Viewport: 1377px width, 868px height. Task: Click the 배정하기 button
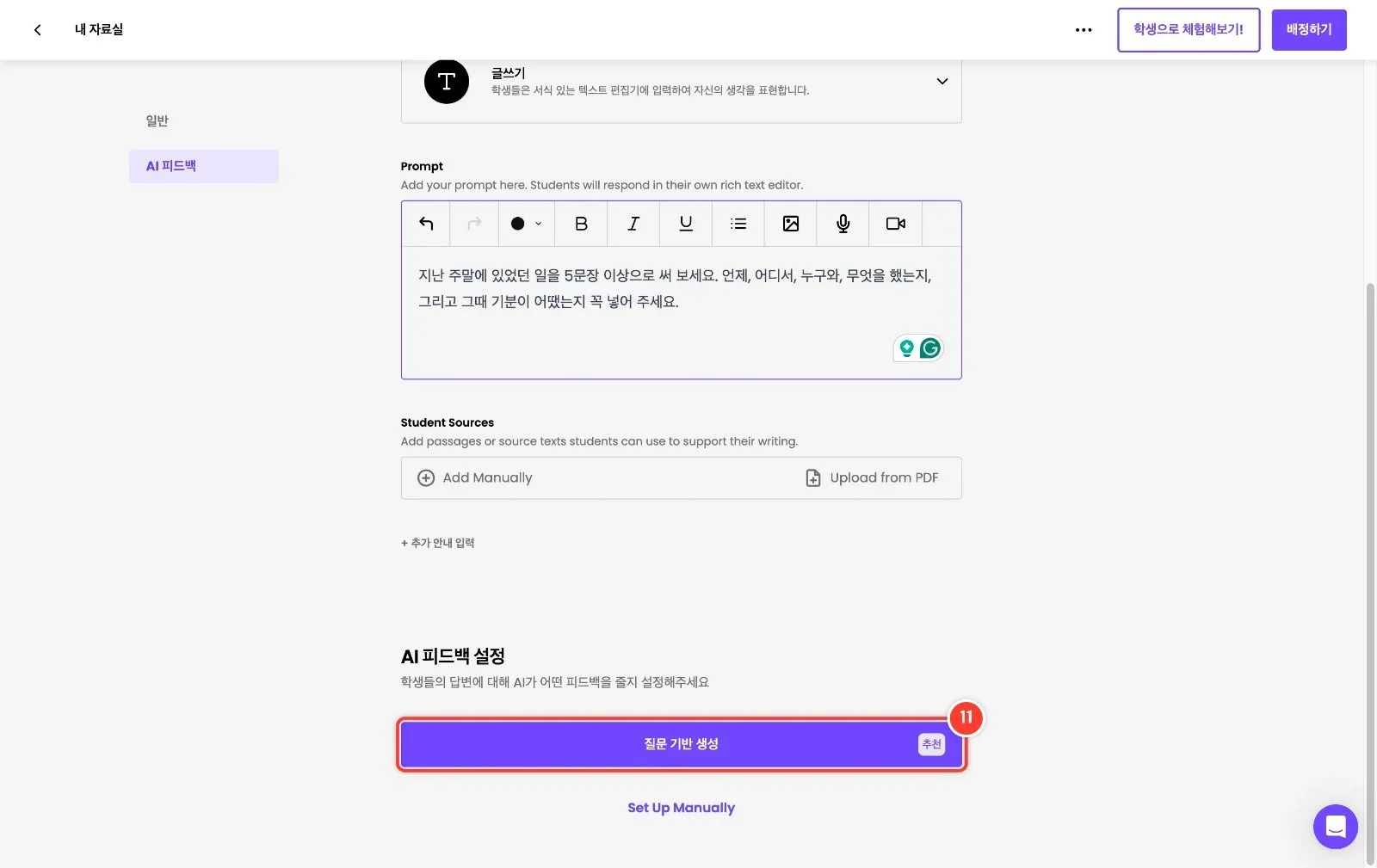tap(1309, 30)
